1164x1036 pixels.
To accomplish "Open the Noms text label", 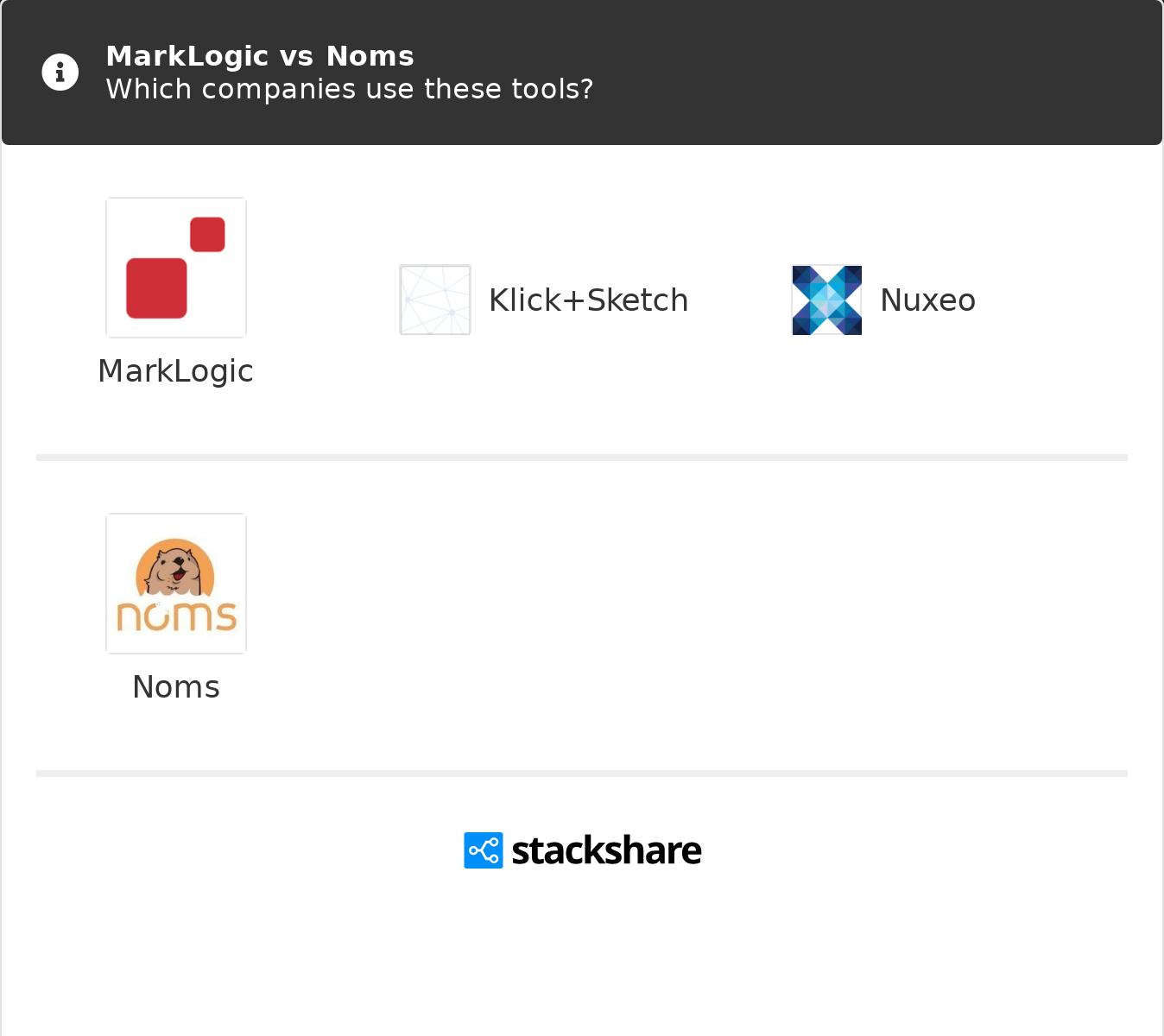I will pos(176,687).
